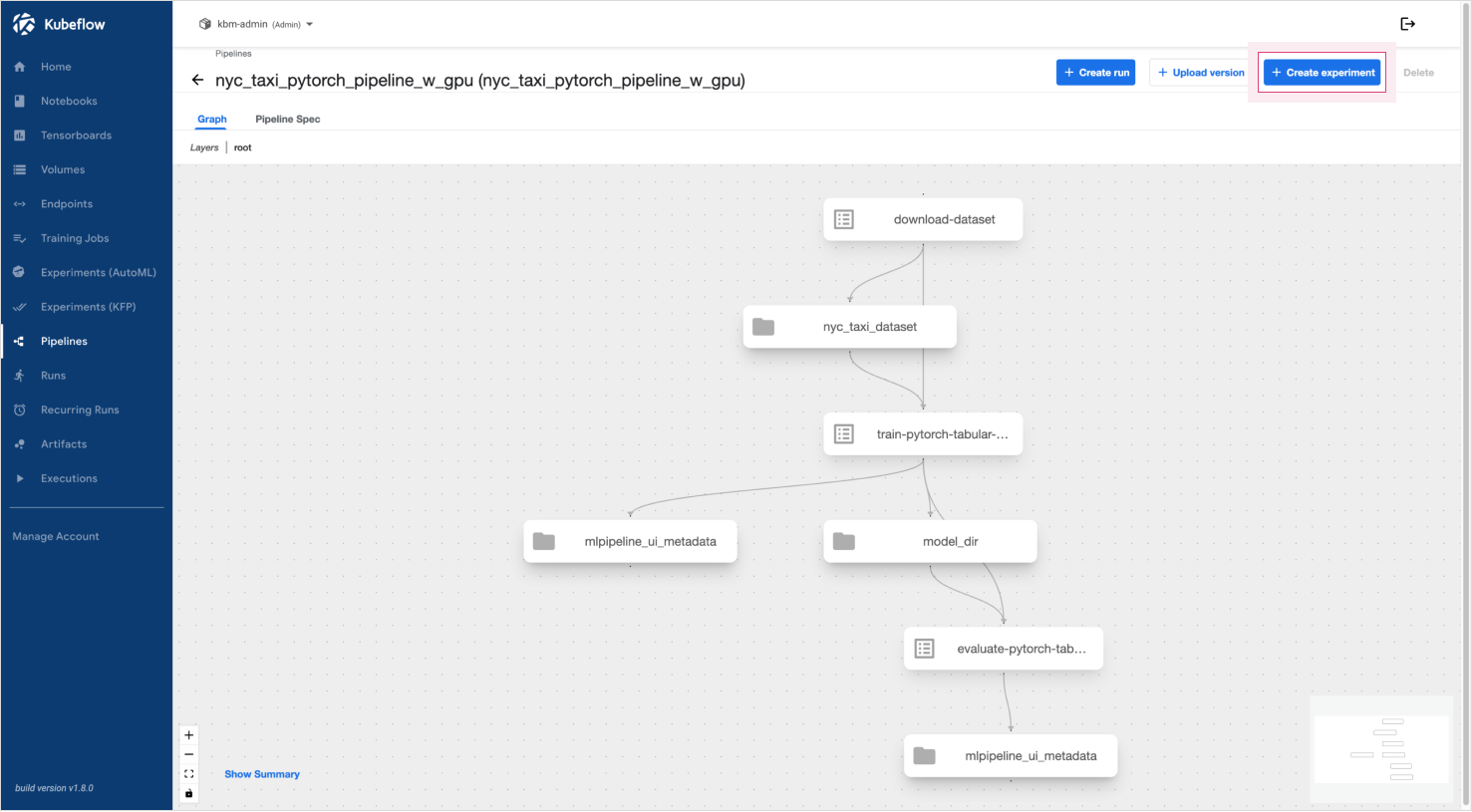Click the model_dir folder icon

[844, 541]
